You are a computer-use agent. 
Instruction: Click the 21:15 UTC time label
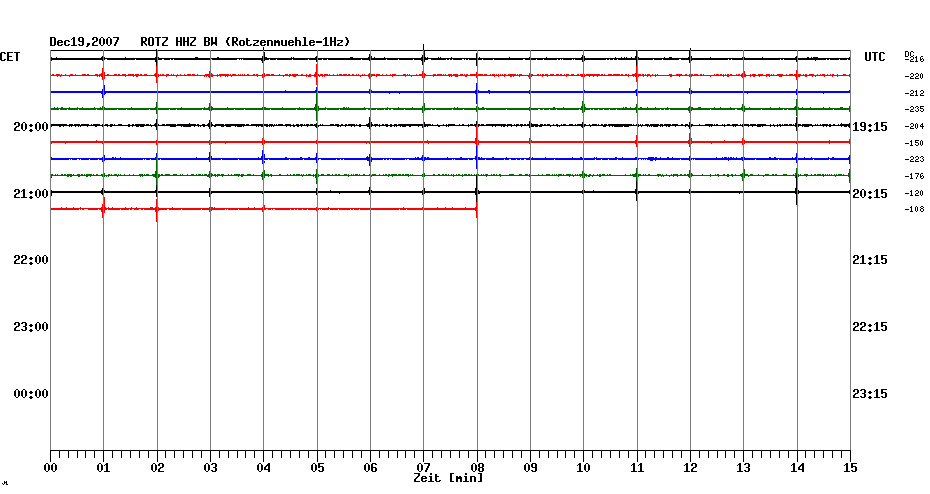870,260
